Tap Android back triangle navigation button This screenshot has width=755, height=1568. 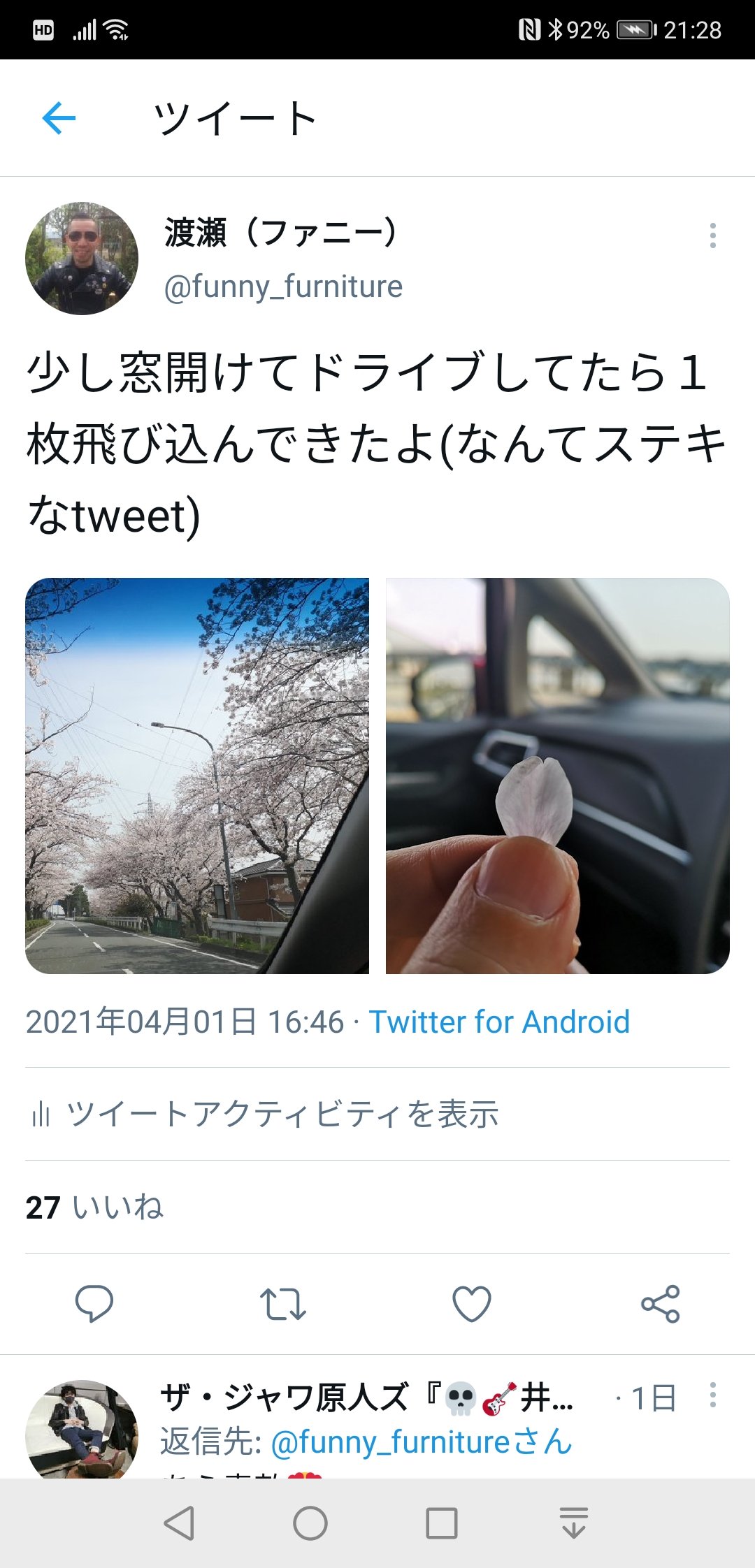tap(179, 1523)
